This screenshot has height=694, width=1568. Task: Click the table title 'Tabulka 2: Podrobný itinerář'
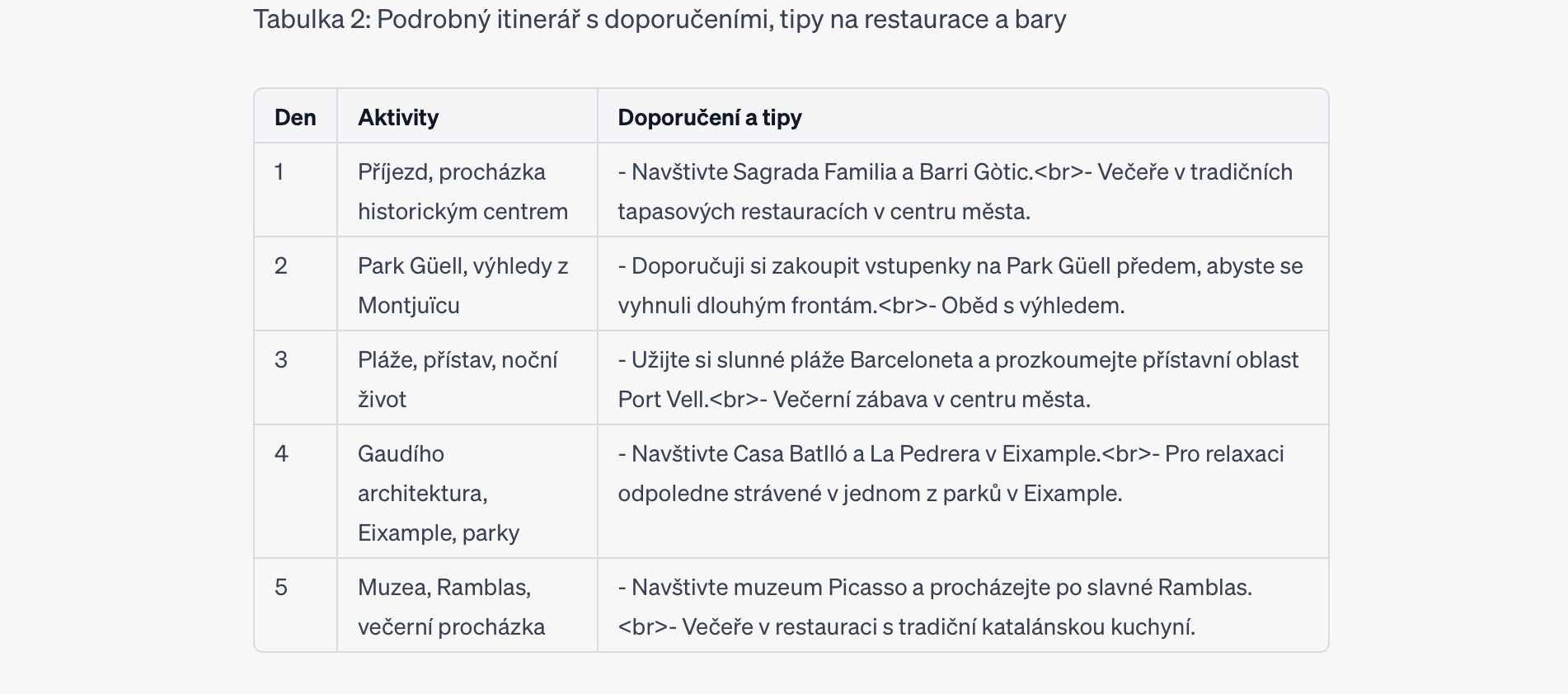(x=659, y=19)
